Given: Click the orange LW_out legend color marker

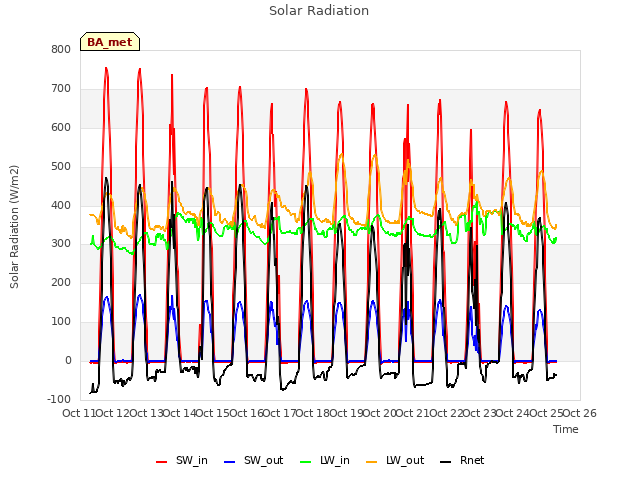Looking at the screenshot, I should [x=372, y=462].
